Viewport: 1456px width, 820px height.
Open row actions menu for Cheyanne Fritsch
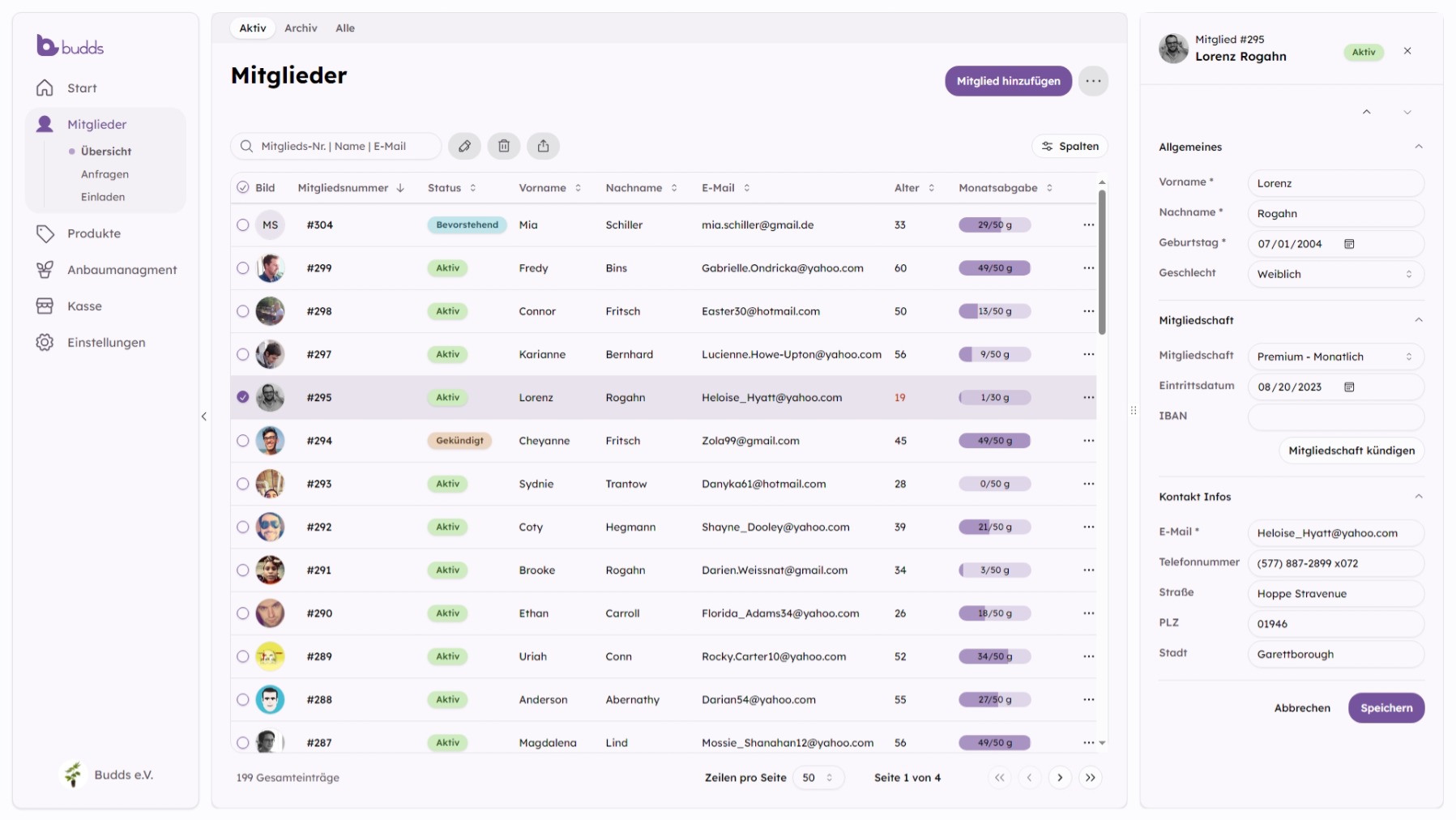tap(1088, 441)
